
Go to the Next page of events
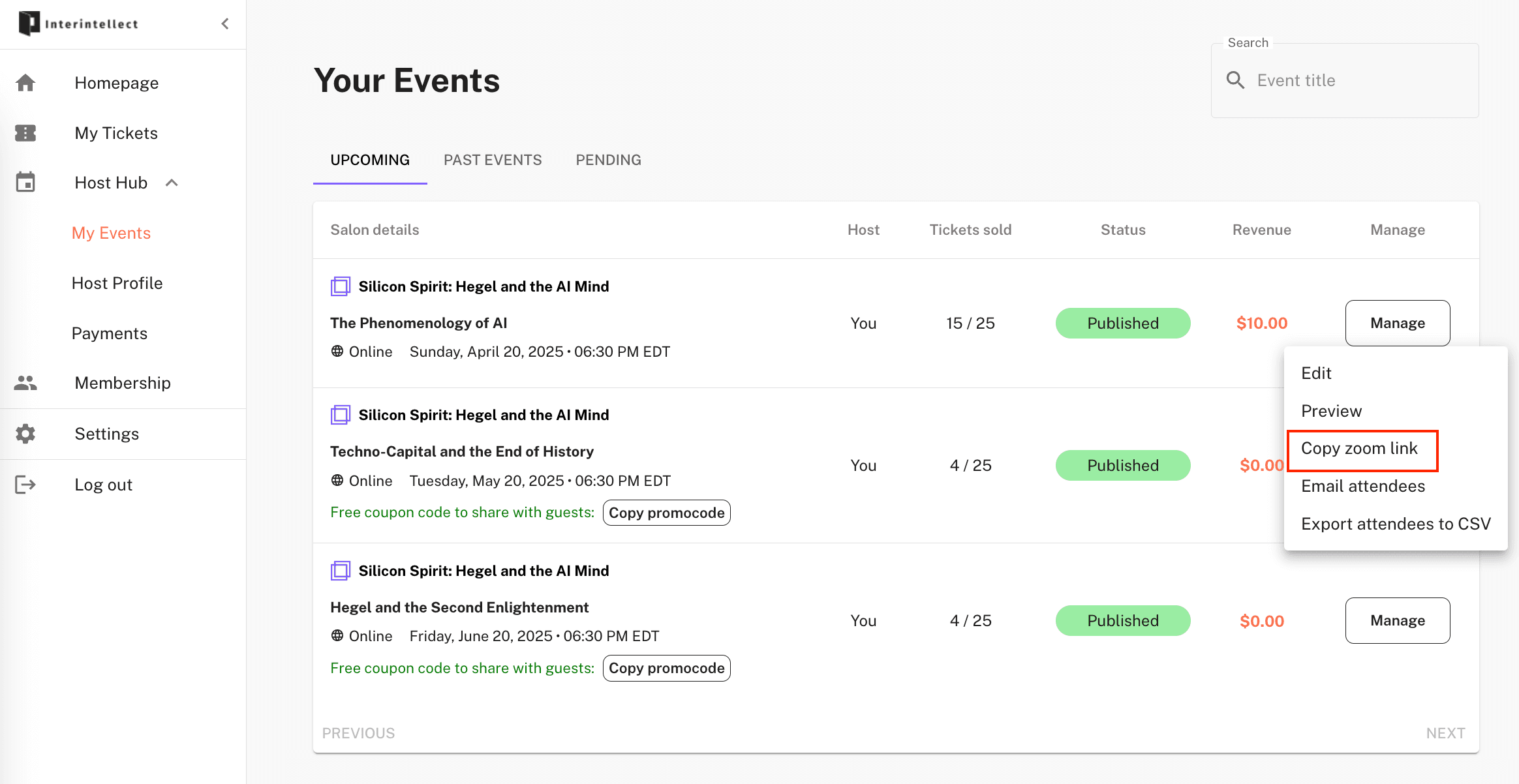(x=1445, y=733)
